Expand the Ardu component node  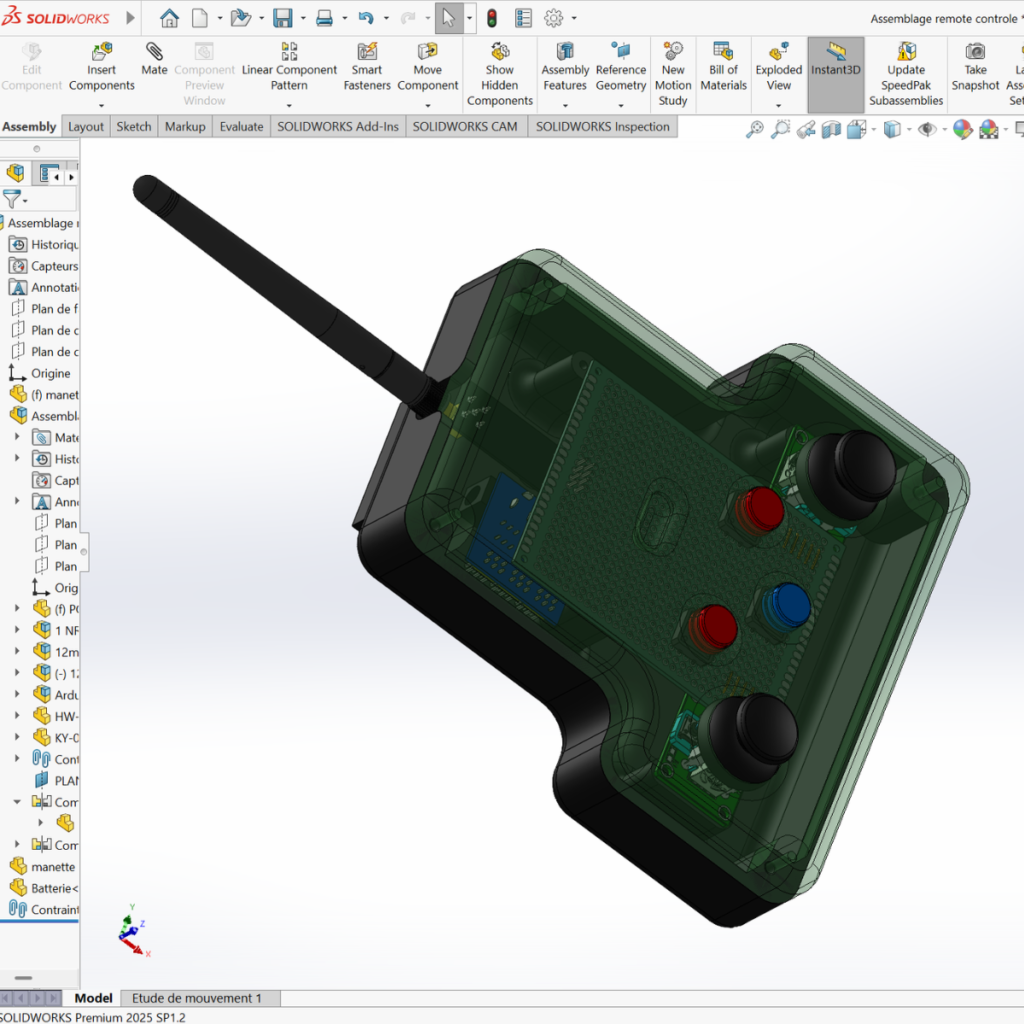point(17,694)
